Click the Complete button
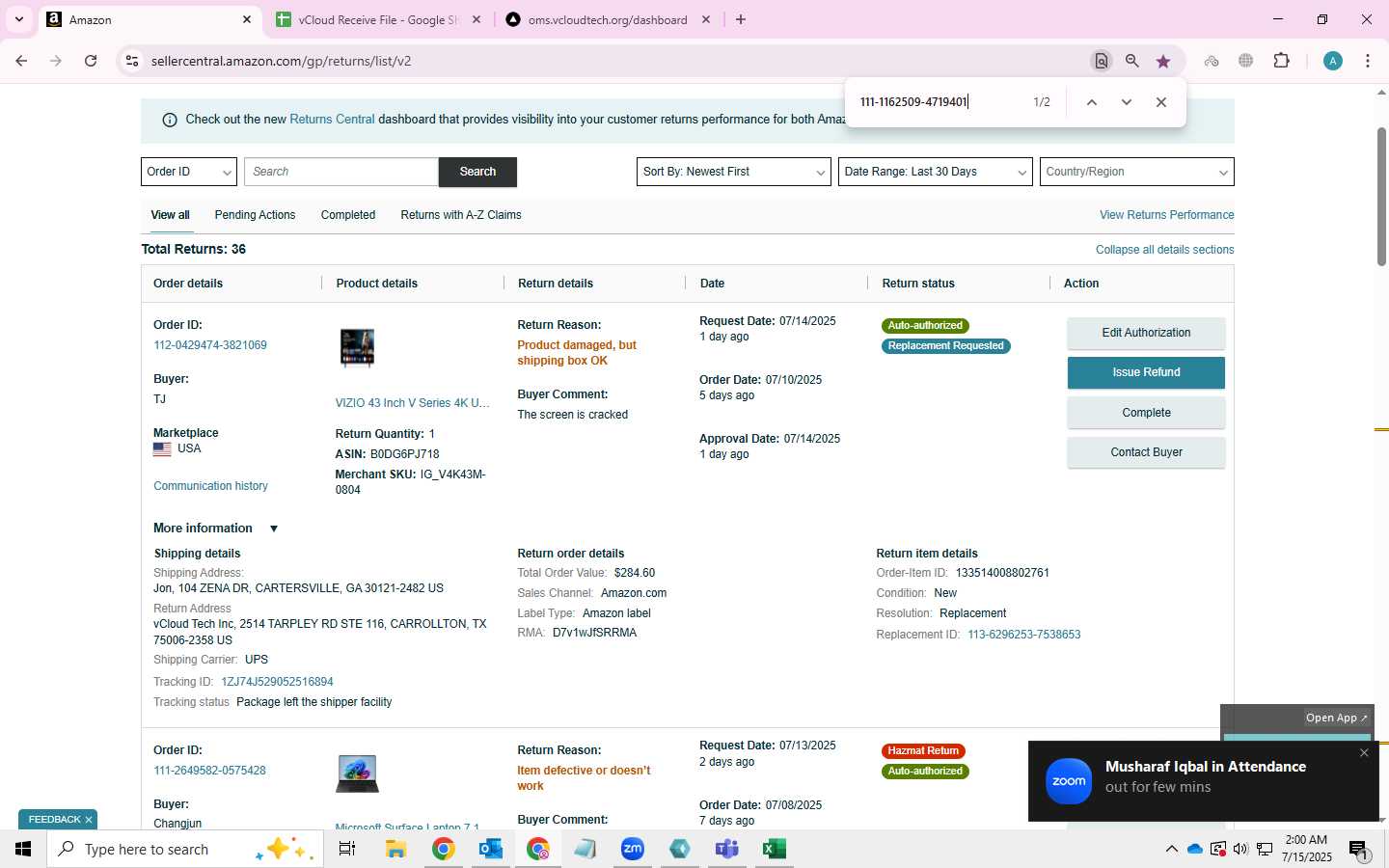The width and height of the screenshot is (1389, 868). coord(1146,413)
